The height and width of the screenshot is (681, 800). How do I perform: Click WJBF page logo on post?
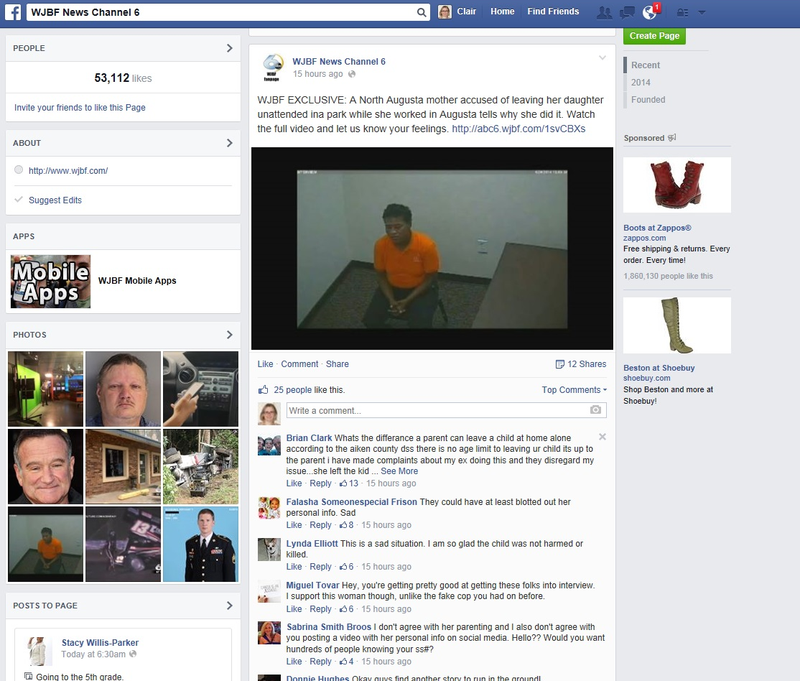click(x=272, y=67)
